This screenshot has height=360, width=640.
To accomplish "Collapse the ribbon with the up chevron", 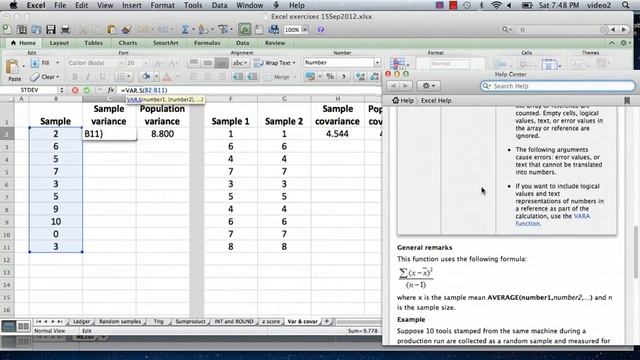I will click(x=611, y=43).
